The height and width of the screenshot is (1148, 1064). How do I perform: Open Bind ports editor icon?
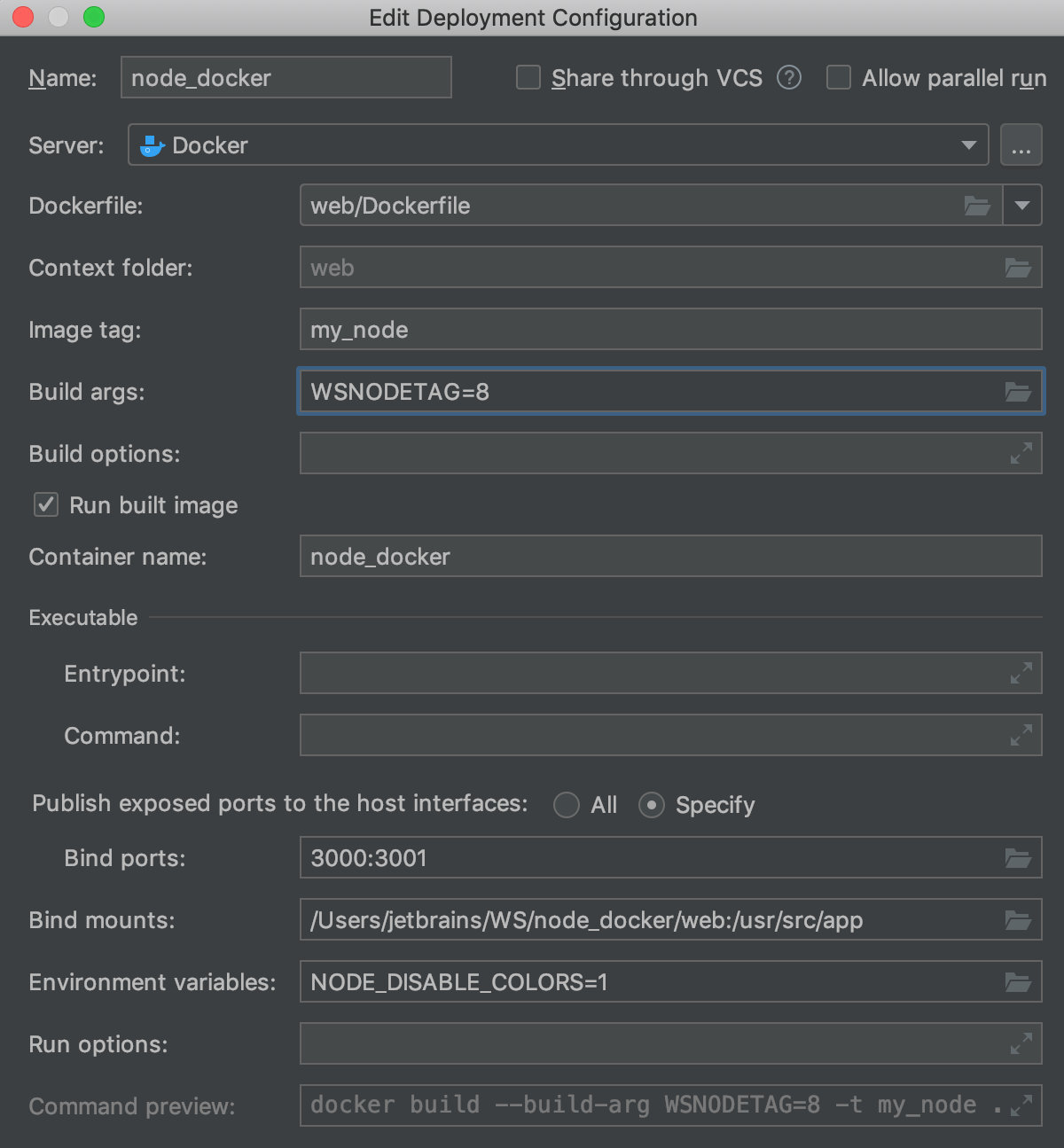(1018, 858)
